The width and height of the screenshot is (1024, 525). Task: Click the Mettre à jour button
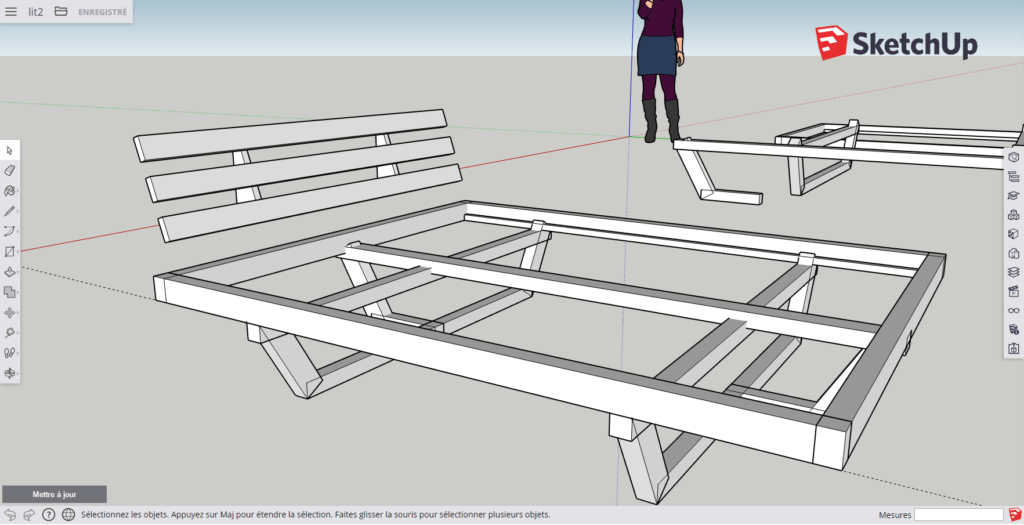pyautogui.click(x=54, y=494)
